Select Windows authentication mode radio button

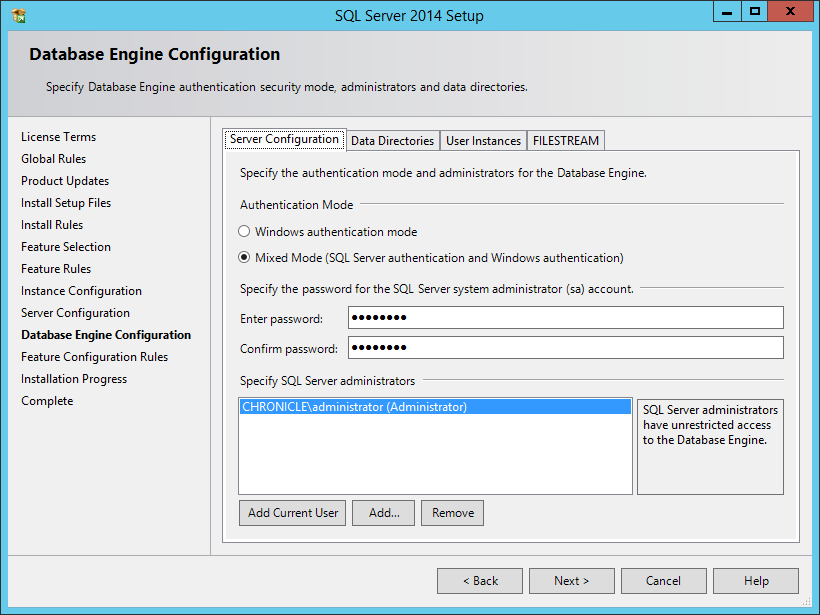tap(244, 232)
